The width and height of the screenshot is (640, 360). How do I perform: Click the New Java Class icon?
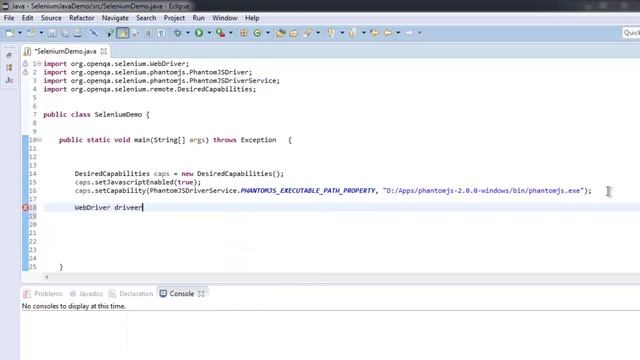pos(258,33)
